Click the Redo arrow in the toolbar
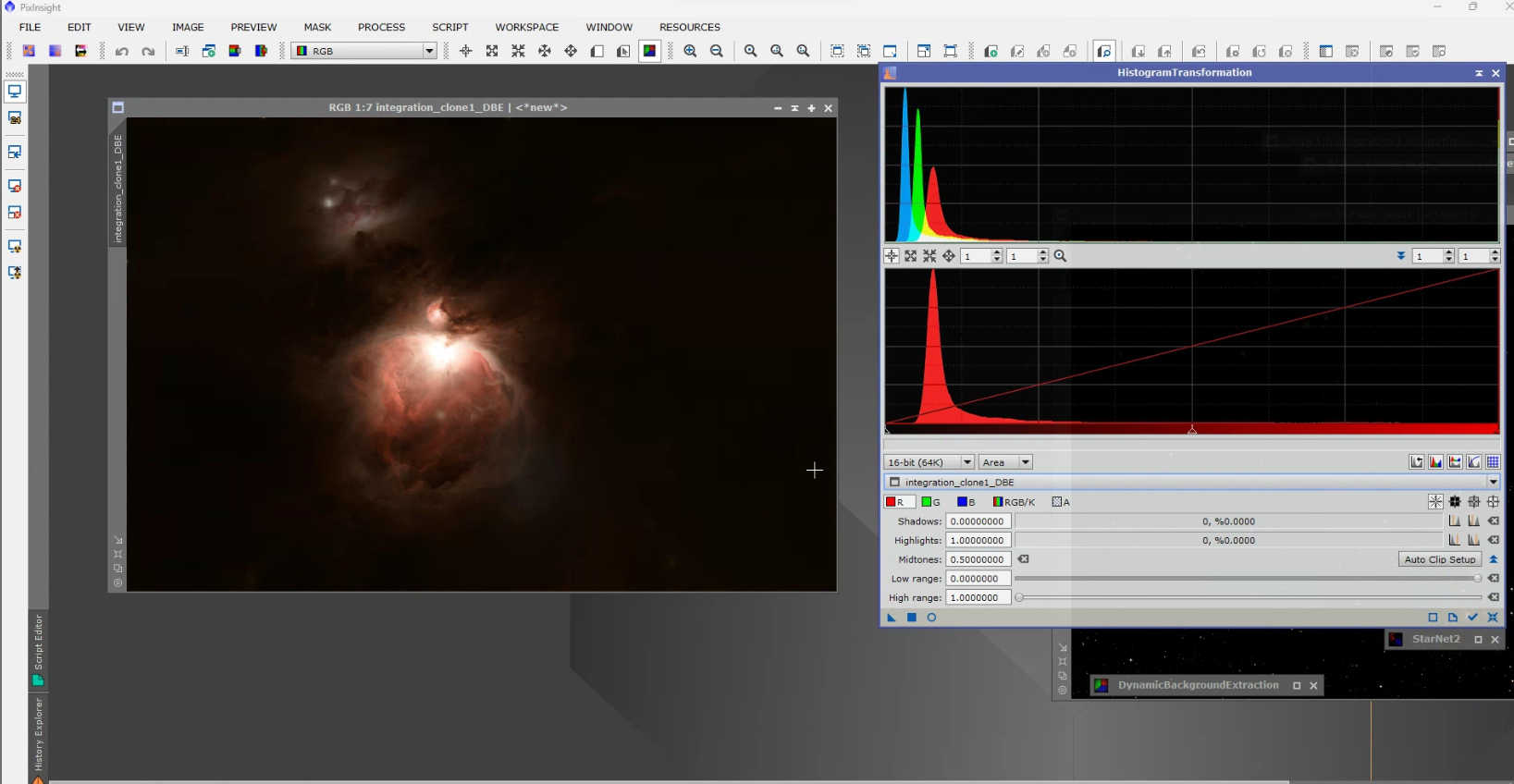This screenshot has height=784, width=1514. tap(148, 51)
